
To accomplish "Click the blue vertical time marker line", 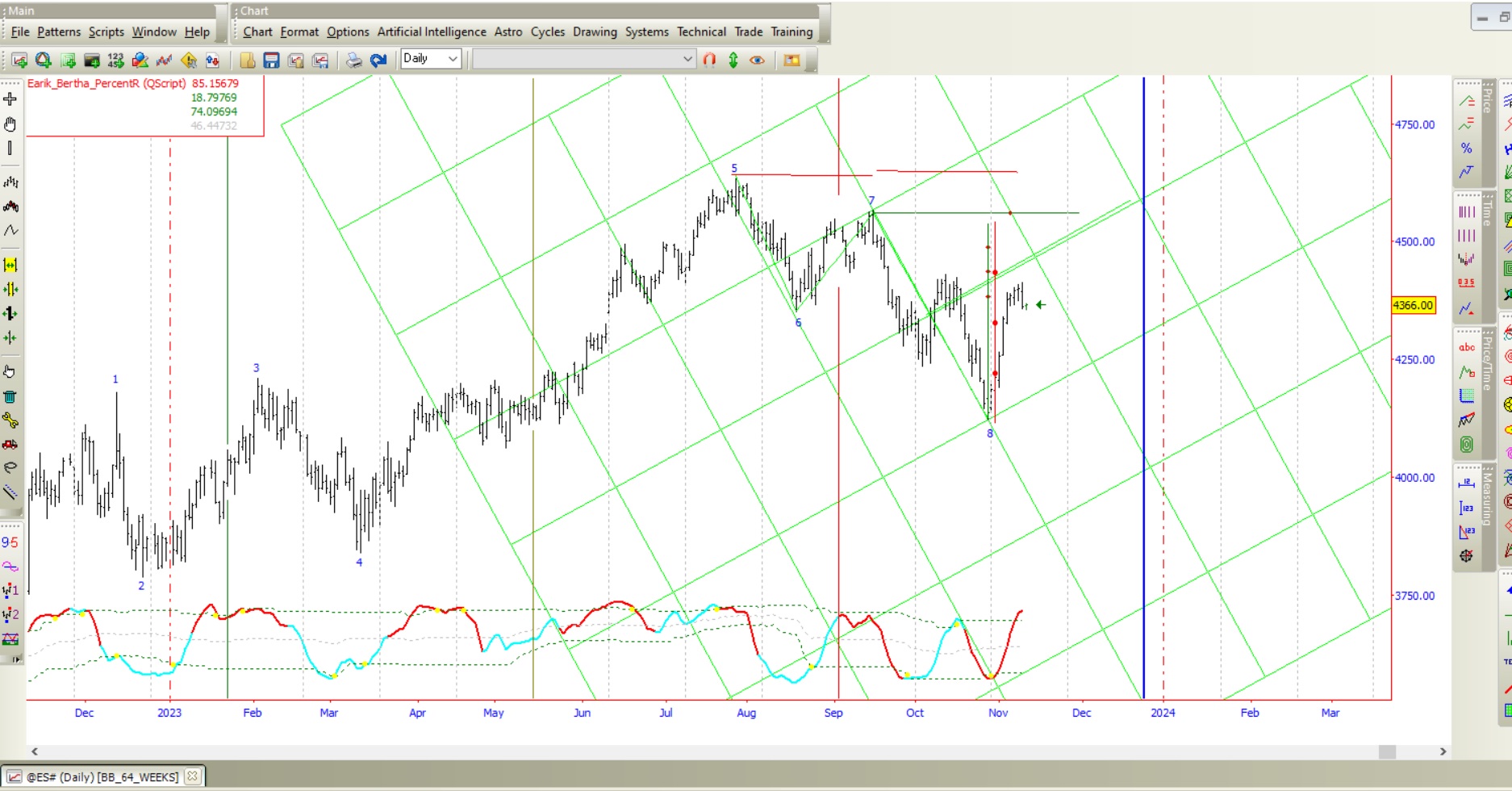I will pos(1143,387).
